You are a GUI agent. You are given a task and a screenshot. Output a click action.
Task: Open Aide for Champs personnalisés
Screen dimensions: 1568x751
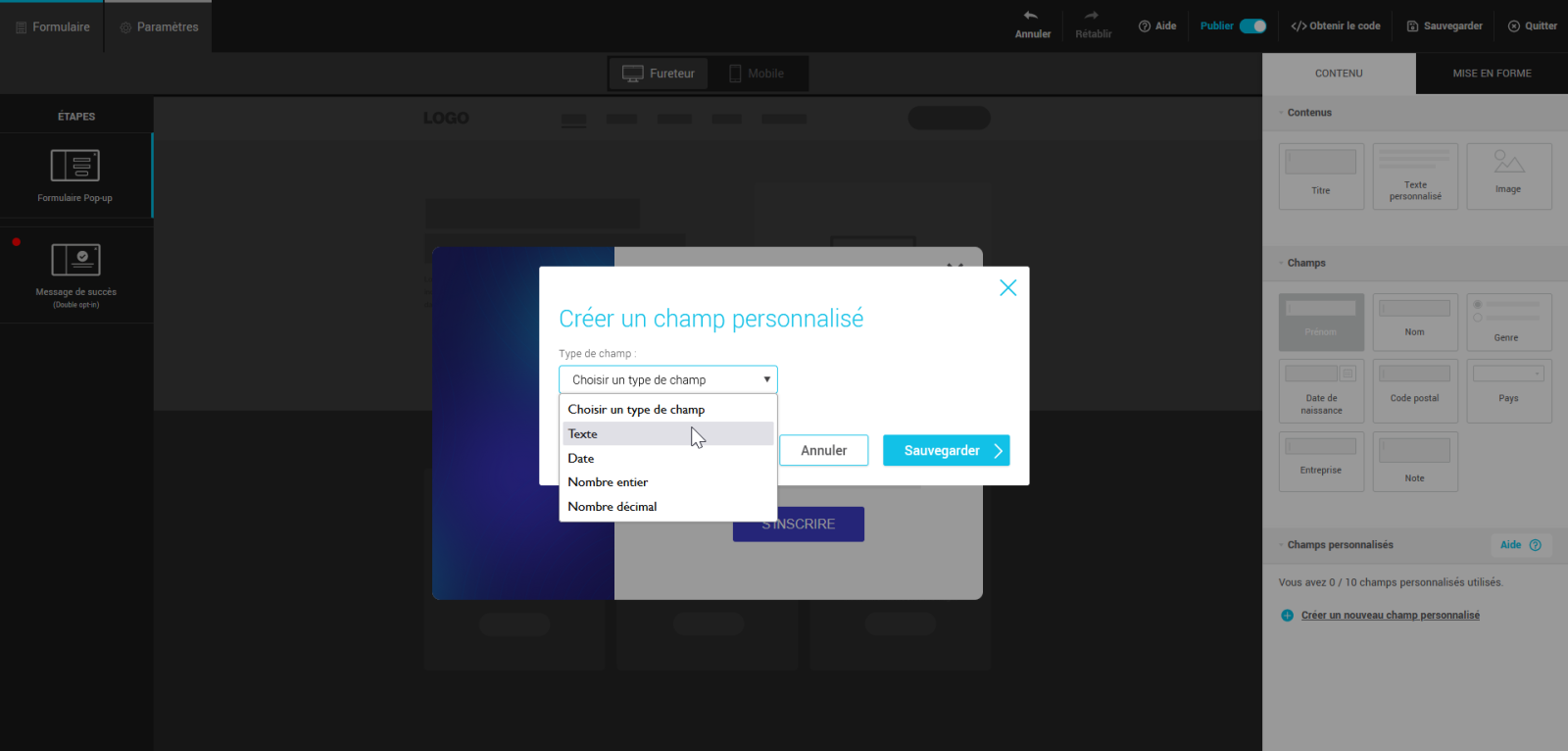point(1521,545)
